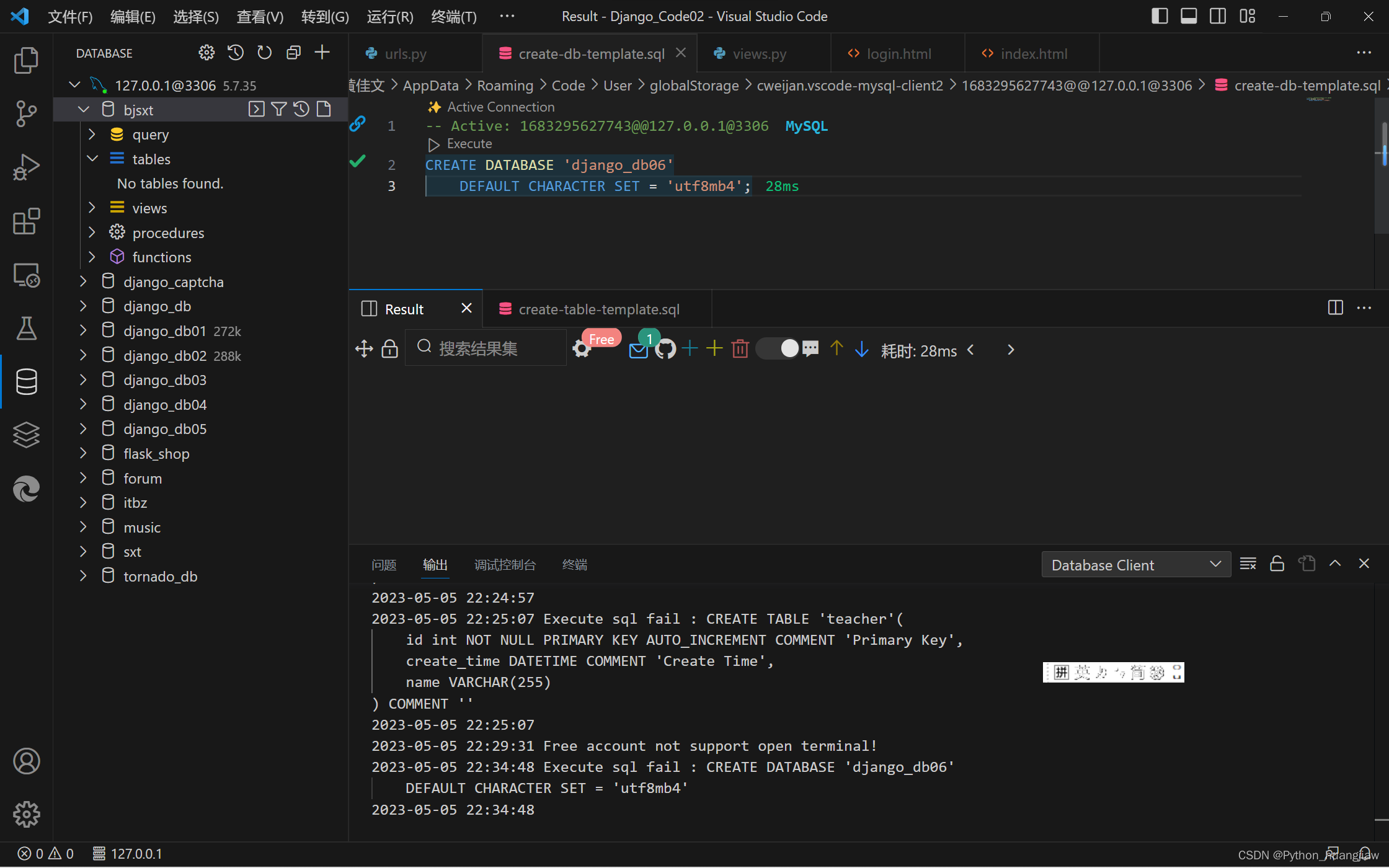Collapse the tables folder under bjsxt
The height and width of the screenshot is (868, 1389).
92,159
